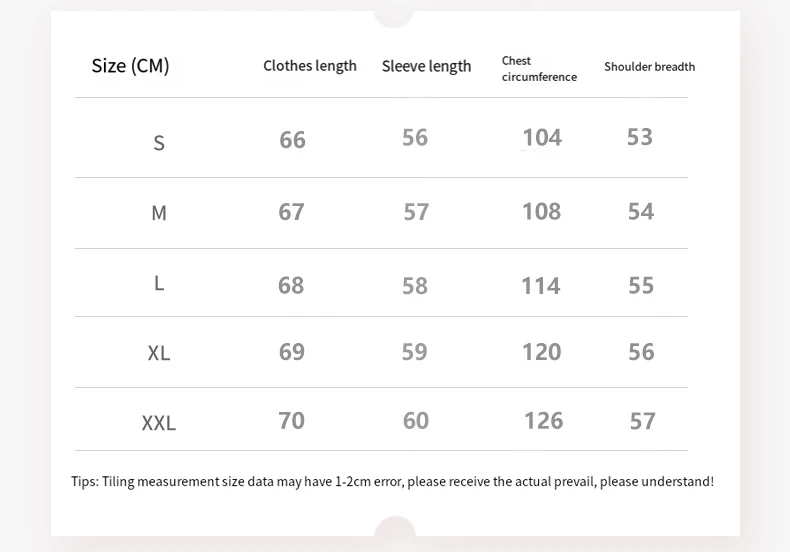Select the XL size row label
The width and height of the screenshot is (790, 552).
[159, 353]
